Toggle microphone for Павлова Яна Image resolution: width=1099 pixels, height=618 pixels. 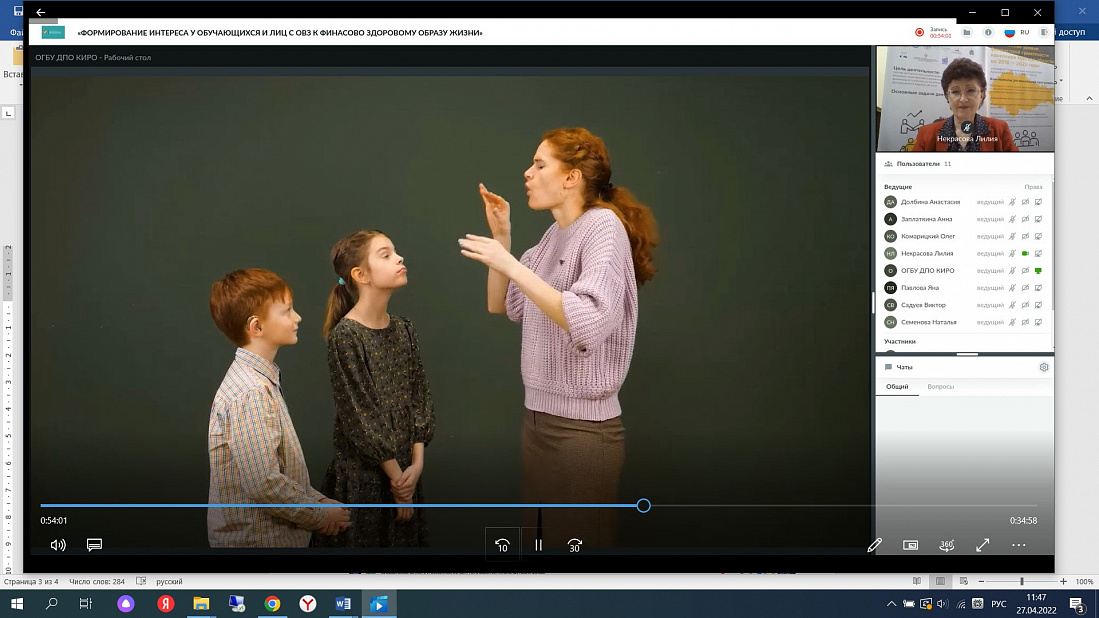(1012, 287)
